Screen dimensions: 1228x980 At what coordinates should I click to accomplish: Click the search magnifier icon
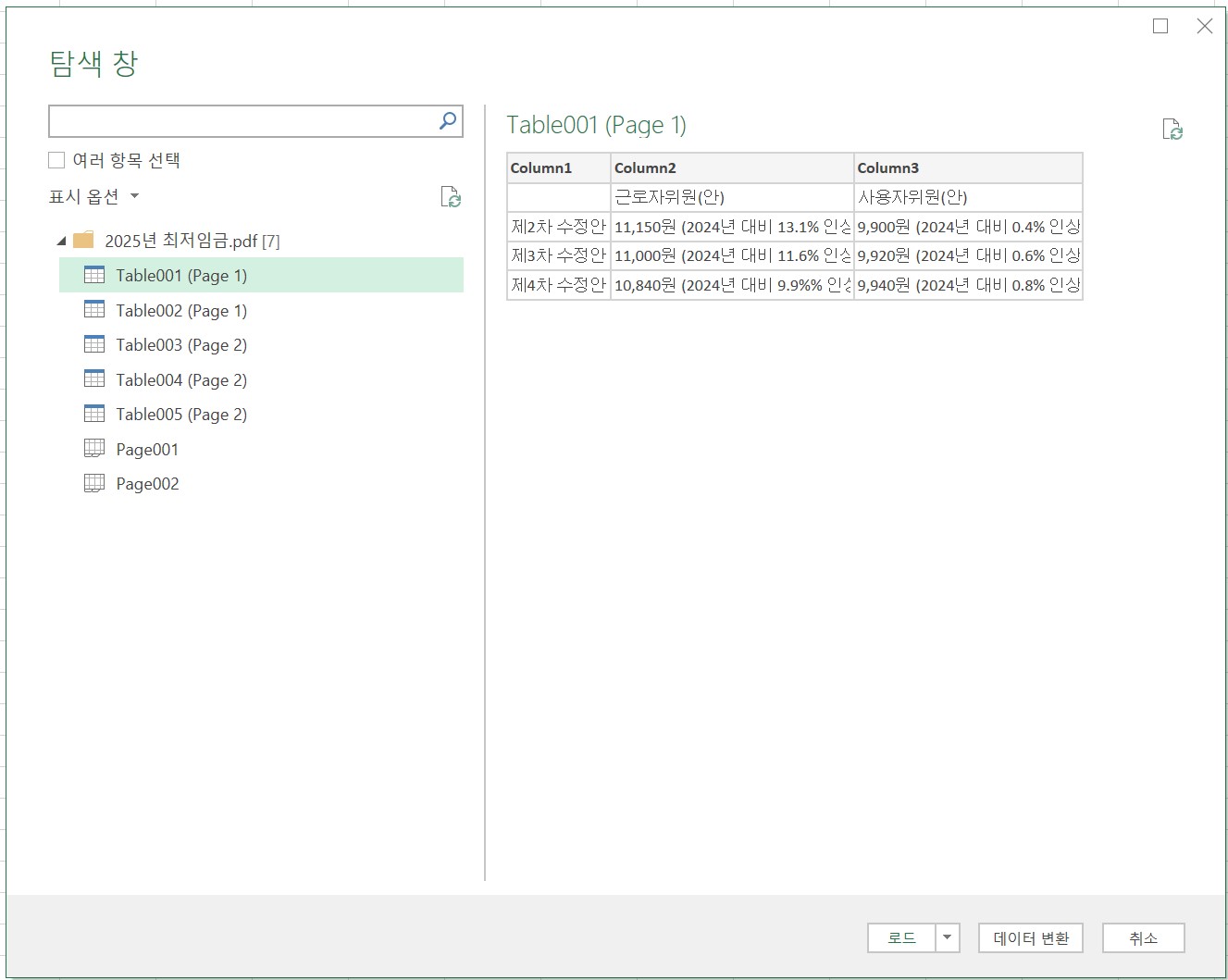point(448,120)
